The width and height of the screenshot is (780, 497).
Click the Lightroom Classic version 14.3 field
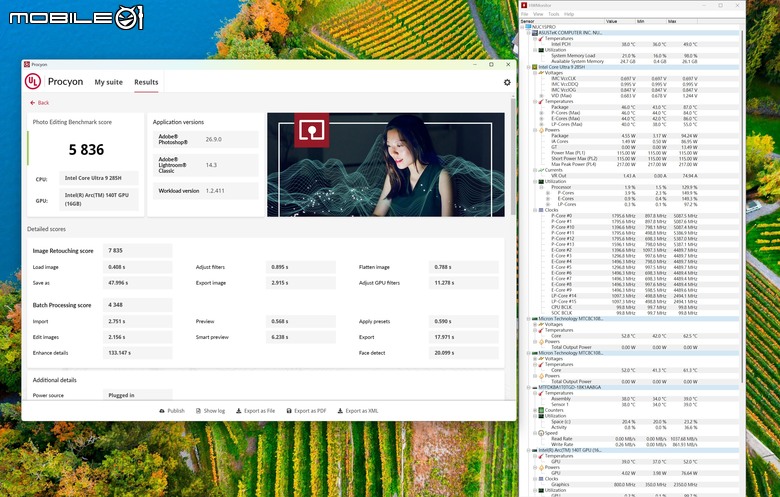205,165
